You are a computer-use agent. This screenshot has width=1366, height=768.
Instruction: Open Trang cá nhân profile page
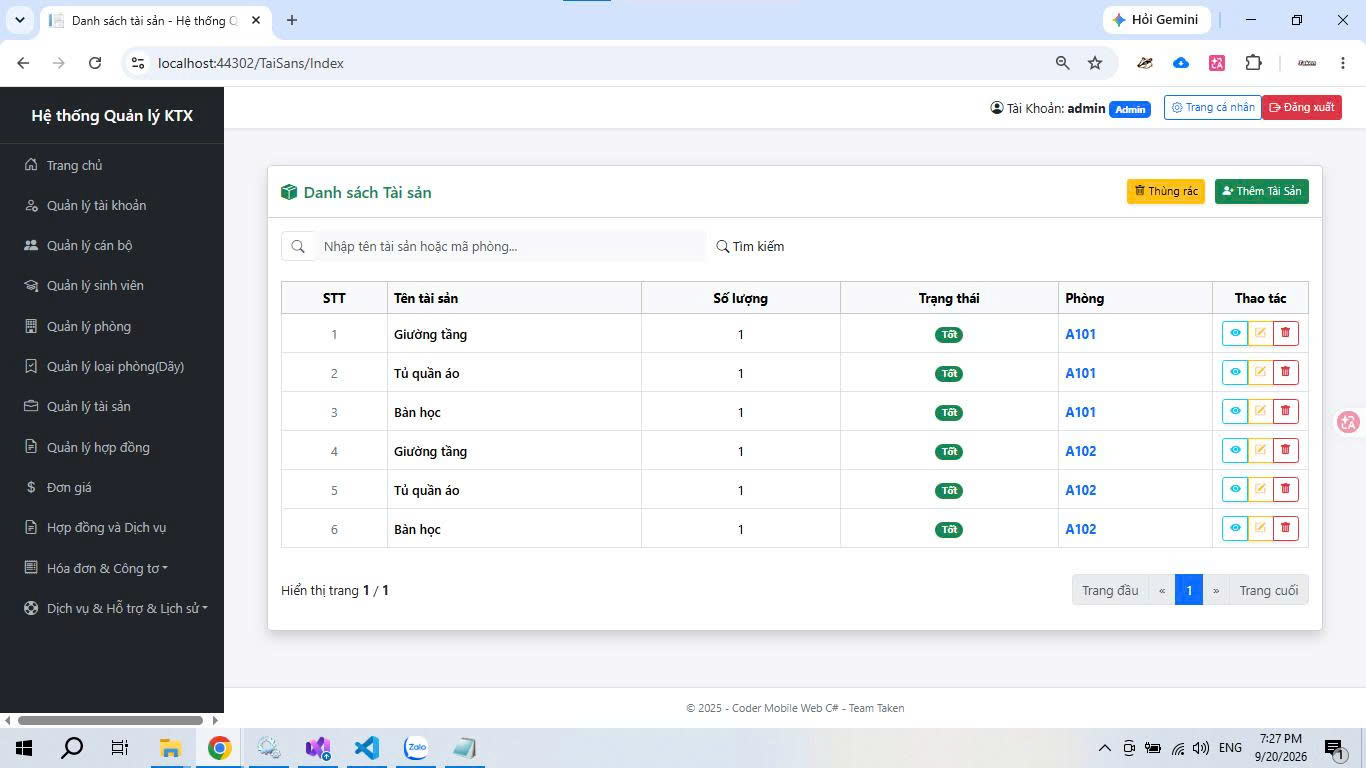pyautogui.click(x=1212, y=107)
